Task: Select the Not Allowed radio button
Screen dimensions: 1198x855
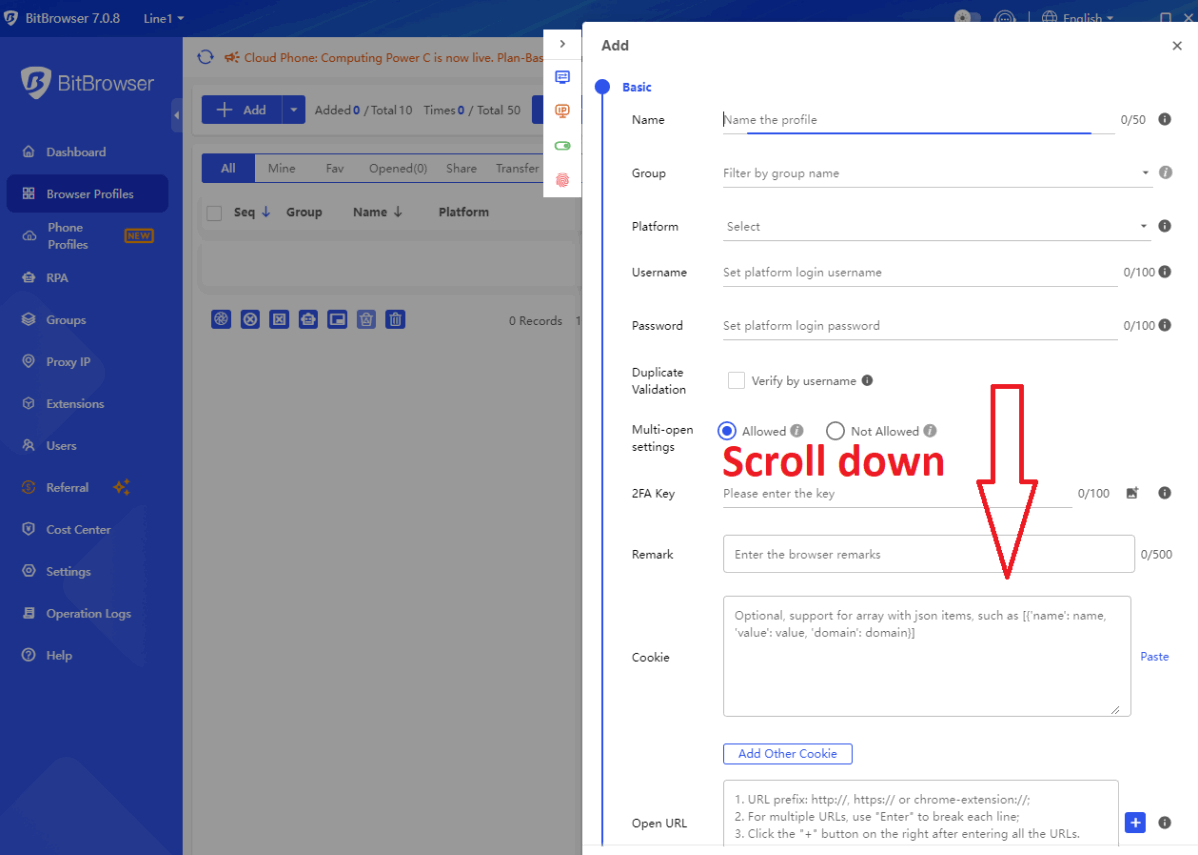Action: [x=835, y=431]
